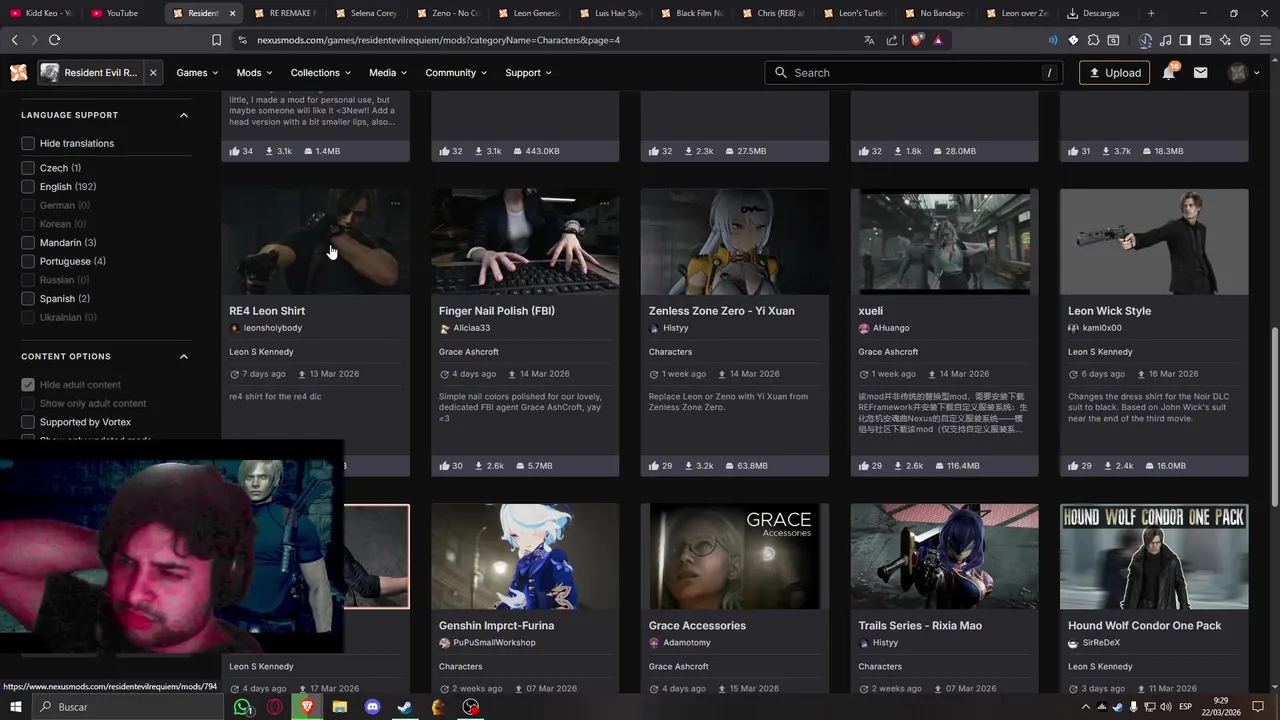The width and height of the screenshot is (1280, 720).
Task: Open Steam from the taskbar
Action: tap(405, 707)
